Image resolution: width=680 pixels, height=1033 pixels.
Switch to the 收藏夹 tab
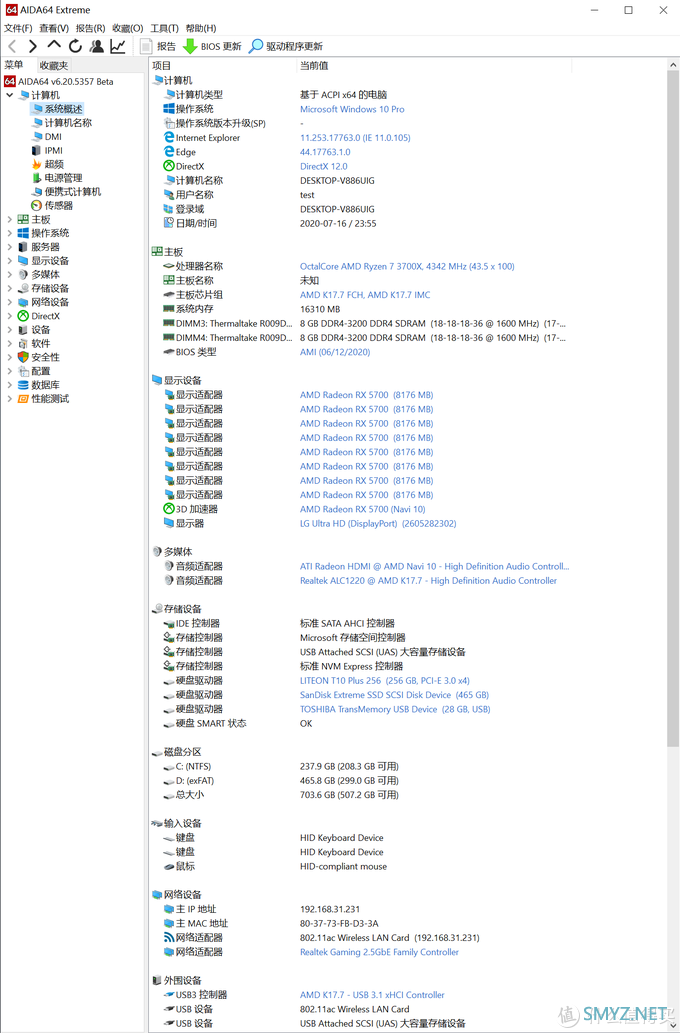click(53, 65)
